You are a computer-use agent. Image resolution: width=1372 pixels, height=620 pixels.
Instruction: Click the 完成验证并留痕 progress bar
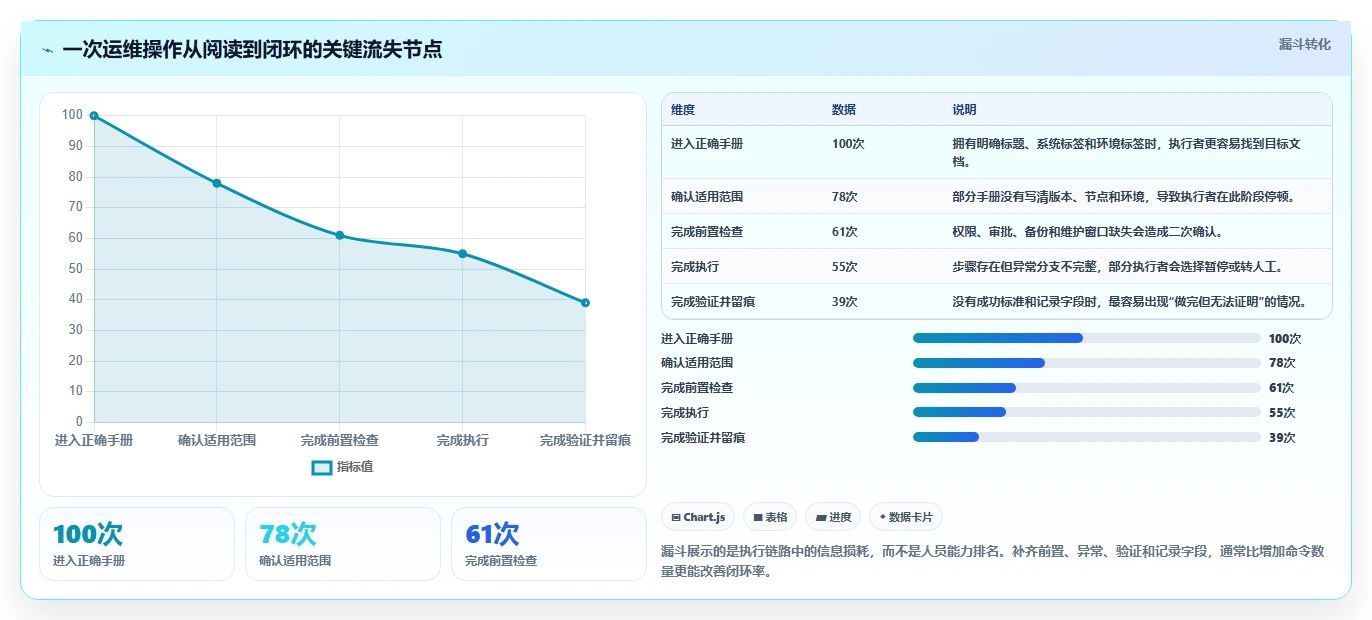(1087, 437)
